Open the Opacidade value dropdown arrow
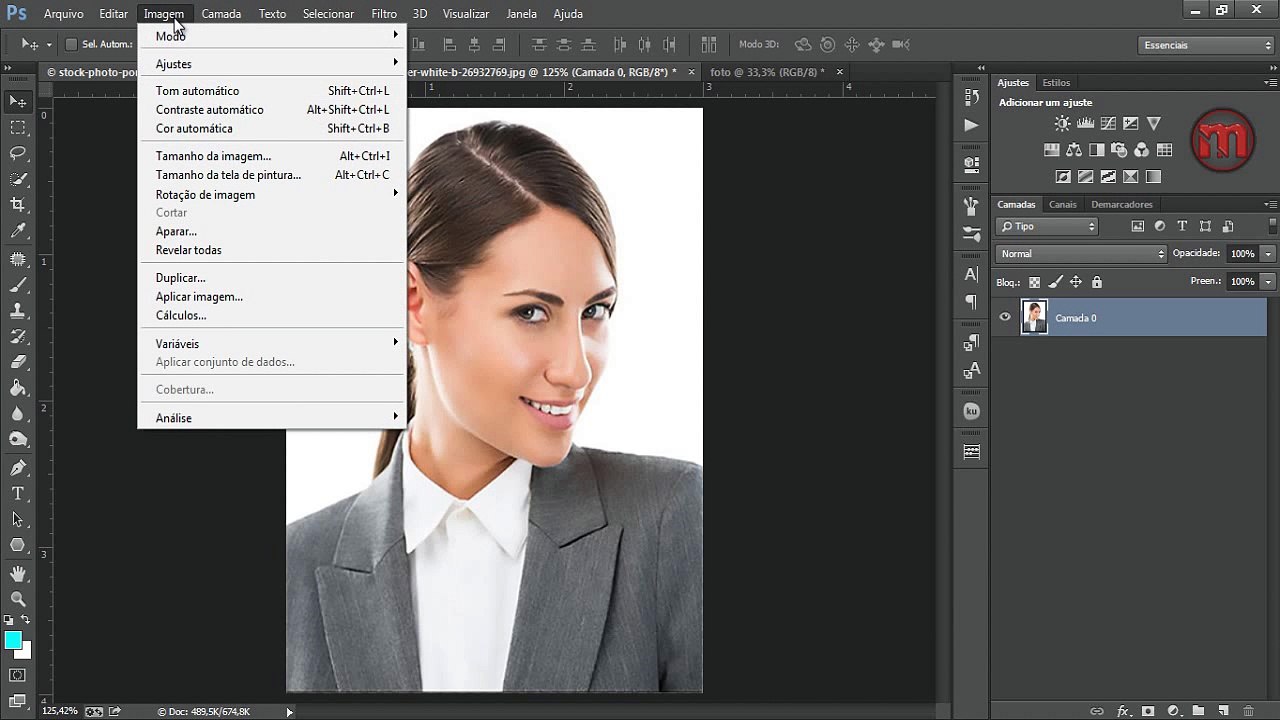Image resolution: width=1280 pixels, height=720 pixels. (x=1268, y=254)
